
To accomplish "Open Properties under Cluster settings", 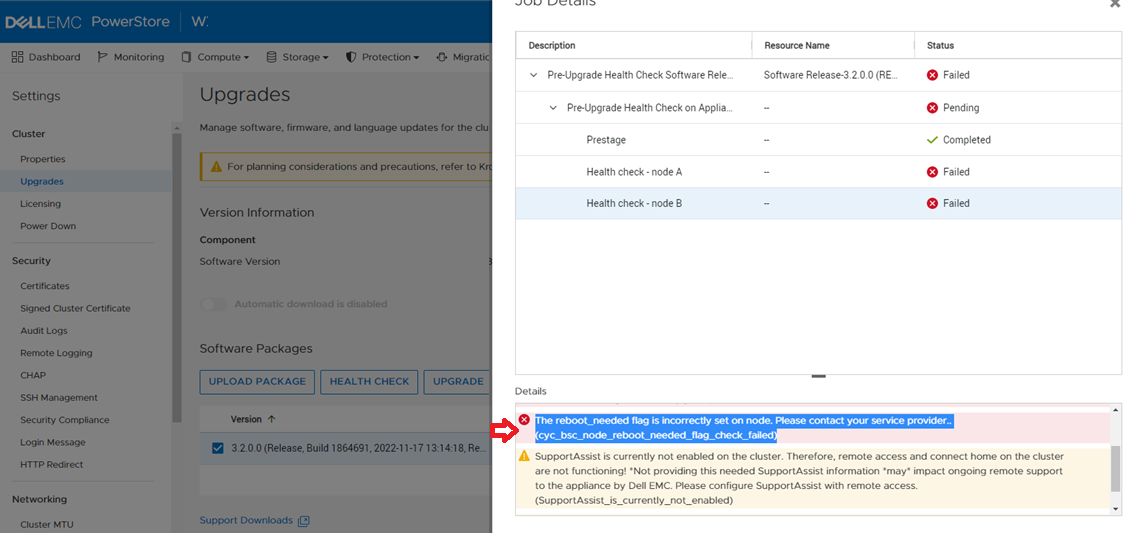I will [43, 159].
